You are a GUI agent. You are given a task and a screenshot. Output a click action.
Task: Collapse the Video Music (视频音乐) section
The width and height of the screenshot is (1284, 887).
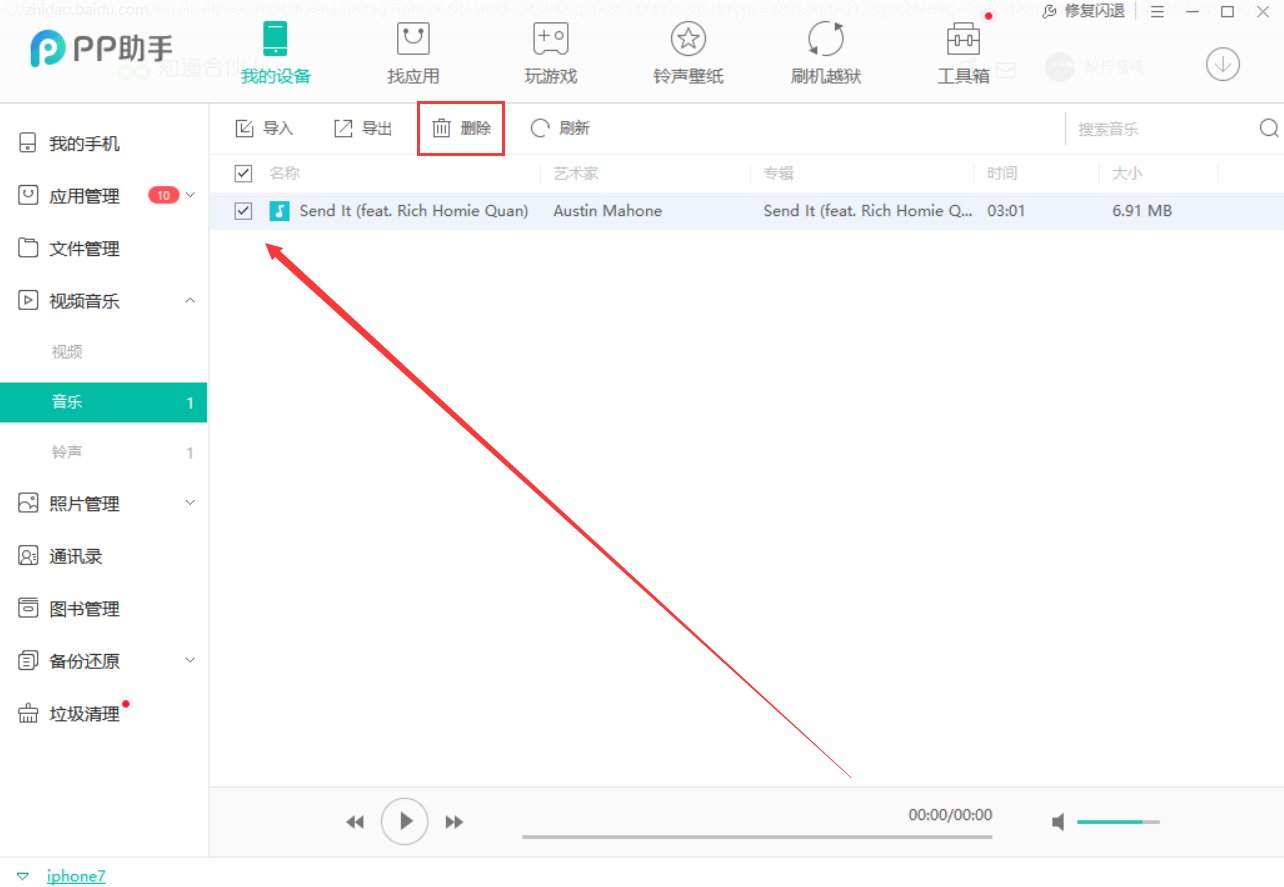coord(190,301)
